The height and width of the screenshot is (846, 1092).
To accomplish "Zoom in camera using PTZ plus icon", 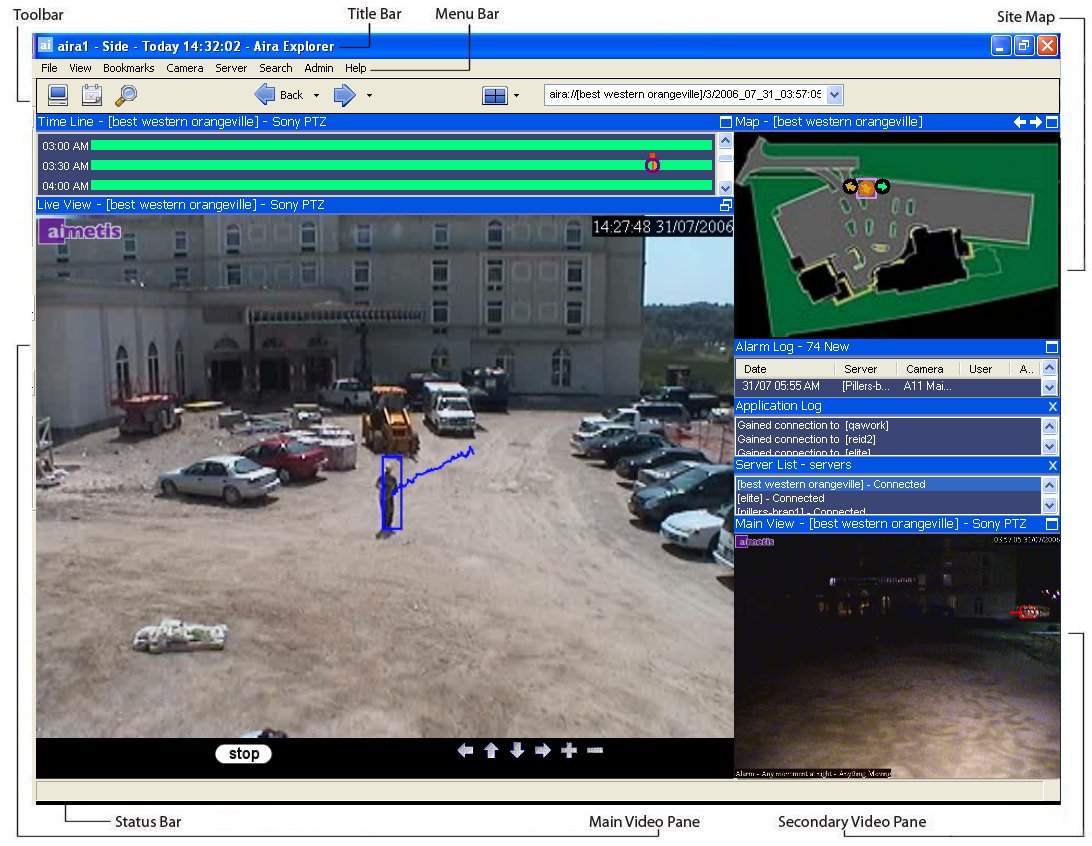I will (x=569, y=751).
